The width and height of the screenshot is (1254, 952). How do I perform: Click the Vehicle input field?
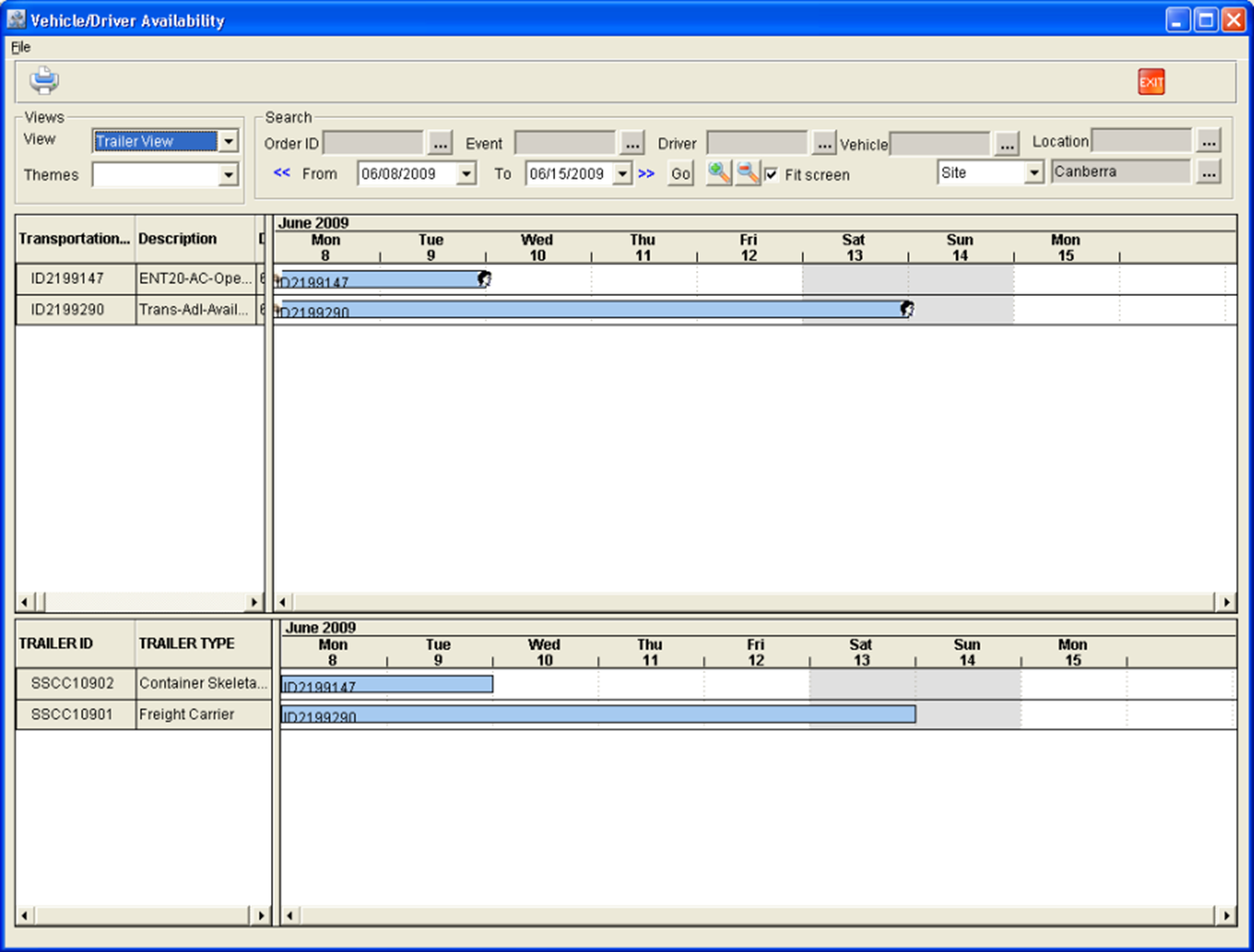pyautogui.click(x=941, y=144)
